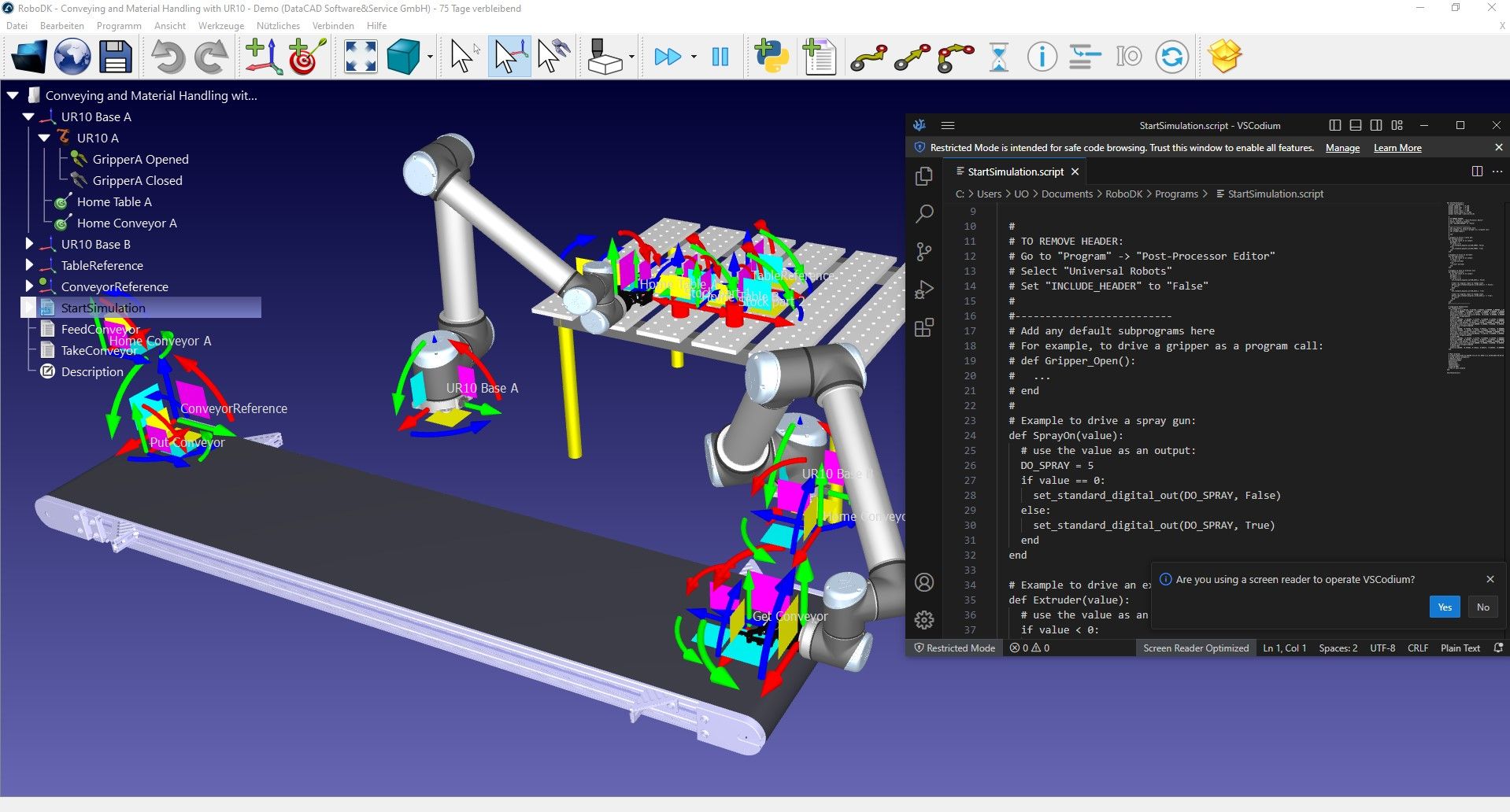
Task: Answer Yes to screen reader prompt
Action: 1444,607
